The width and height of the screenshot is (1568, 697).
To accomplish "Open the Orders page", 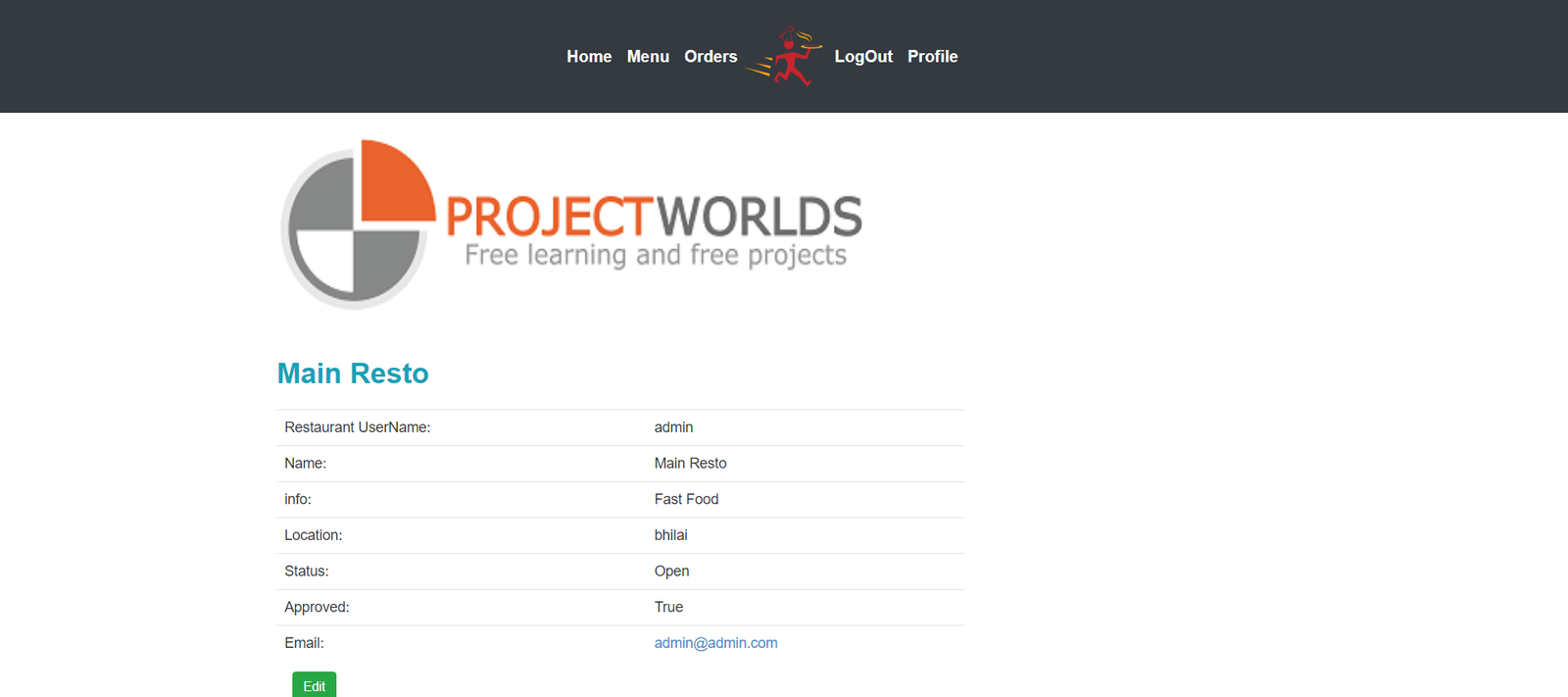I will tap(710, 57).
